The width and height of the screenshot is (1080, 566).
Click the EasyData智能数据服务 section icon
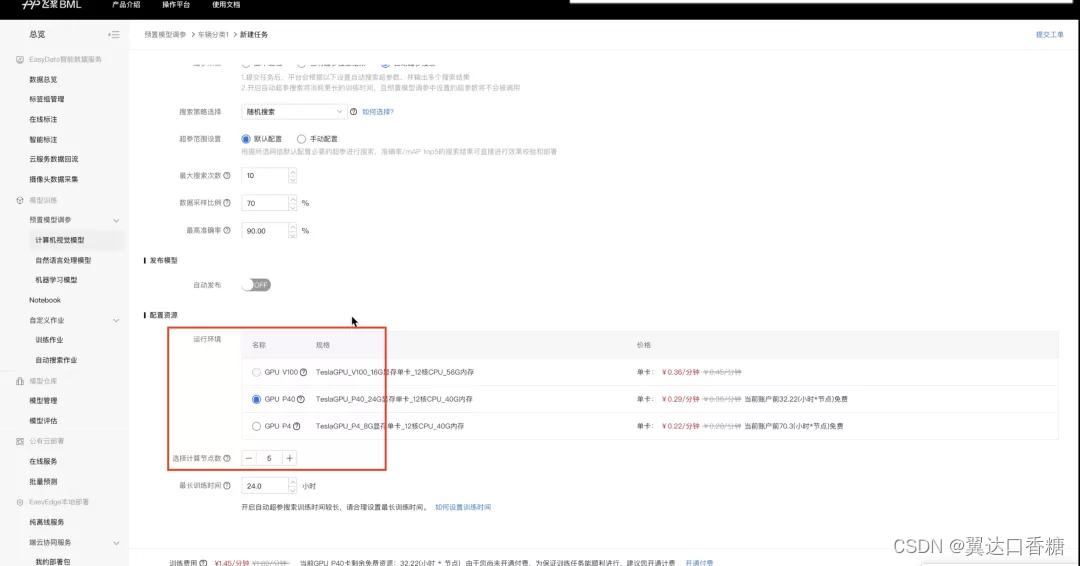point(20,60)
